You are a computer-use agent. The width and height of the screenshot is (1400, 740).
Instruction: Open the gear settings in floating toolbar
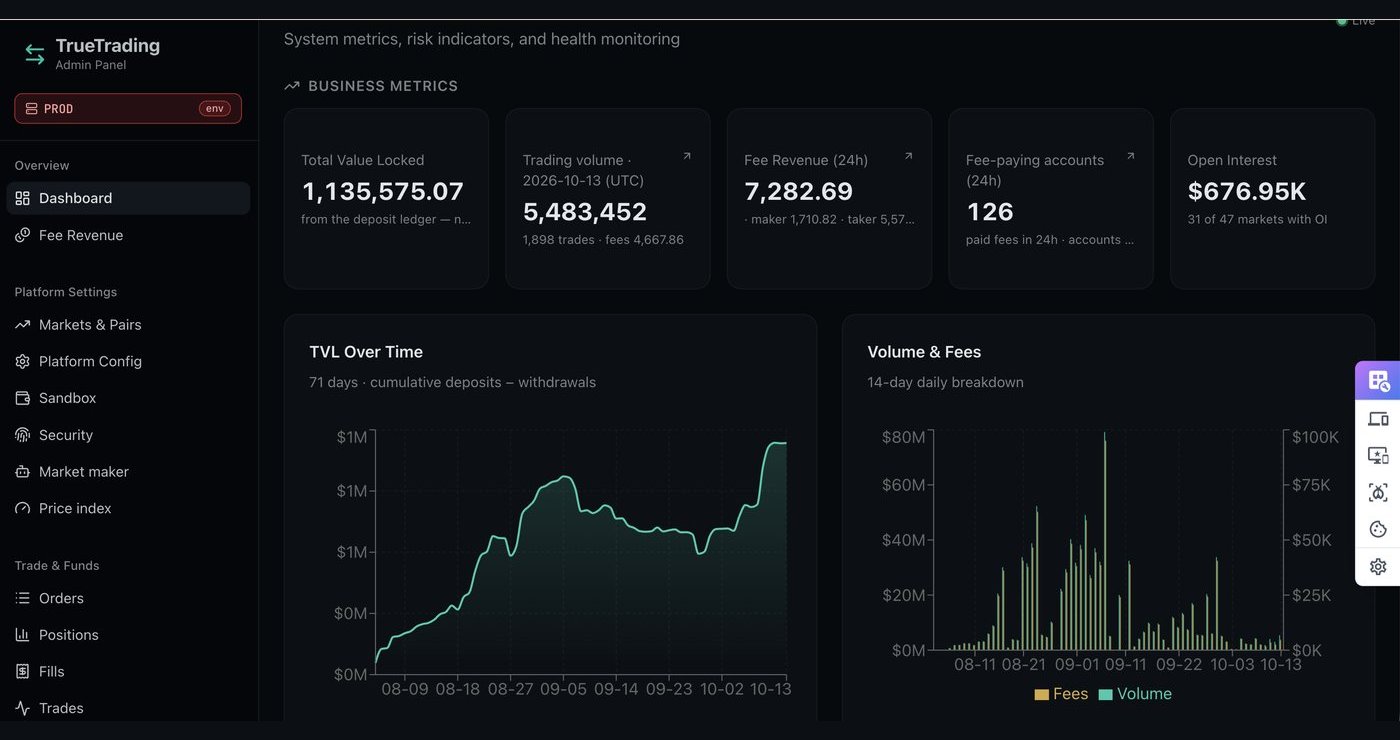click(x=1378, y=566)
